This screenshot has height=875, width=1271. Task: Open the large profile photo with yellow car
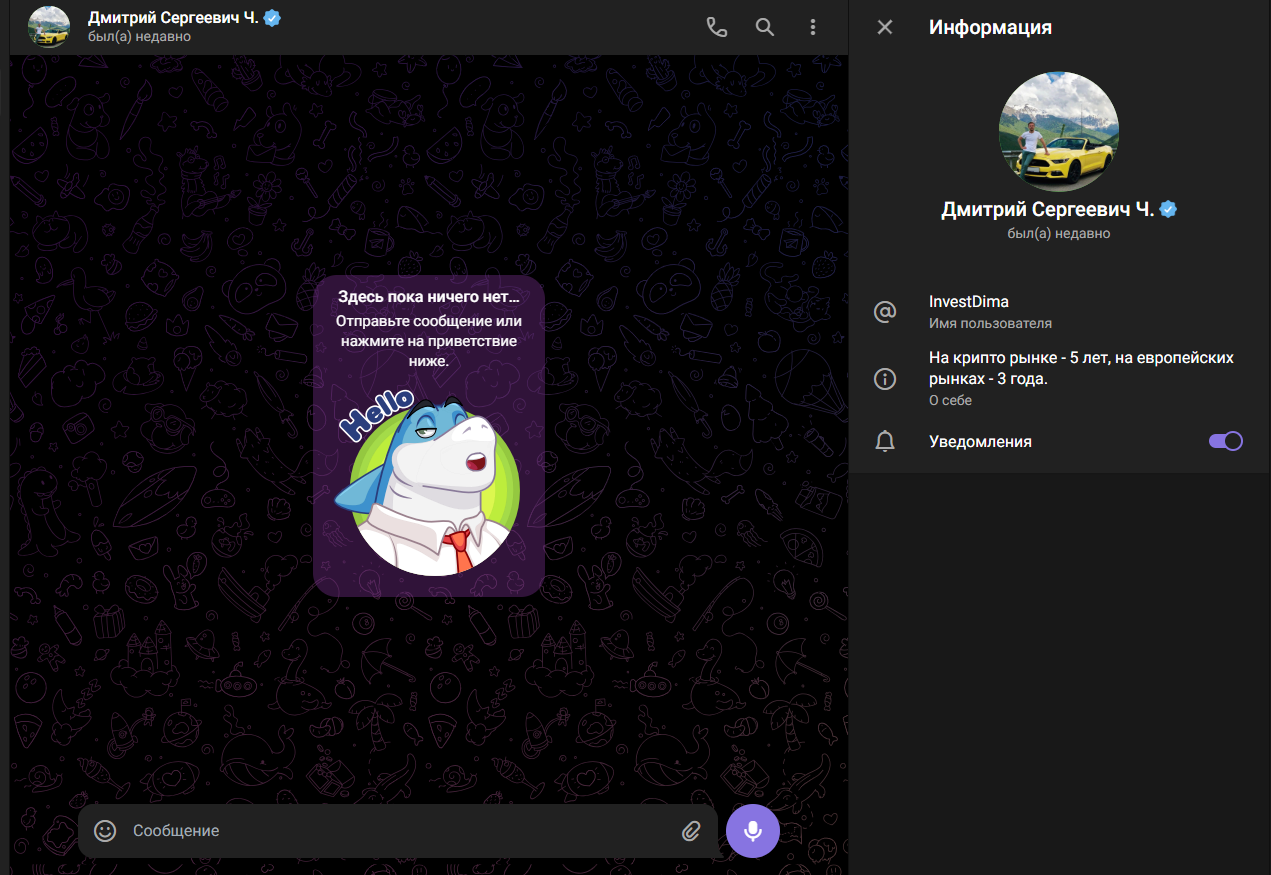pos(1059,132)
